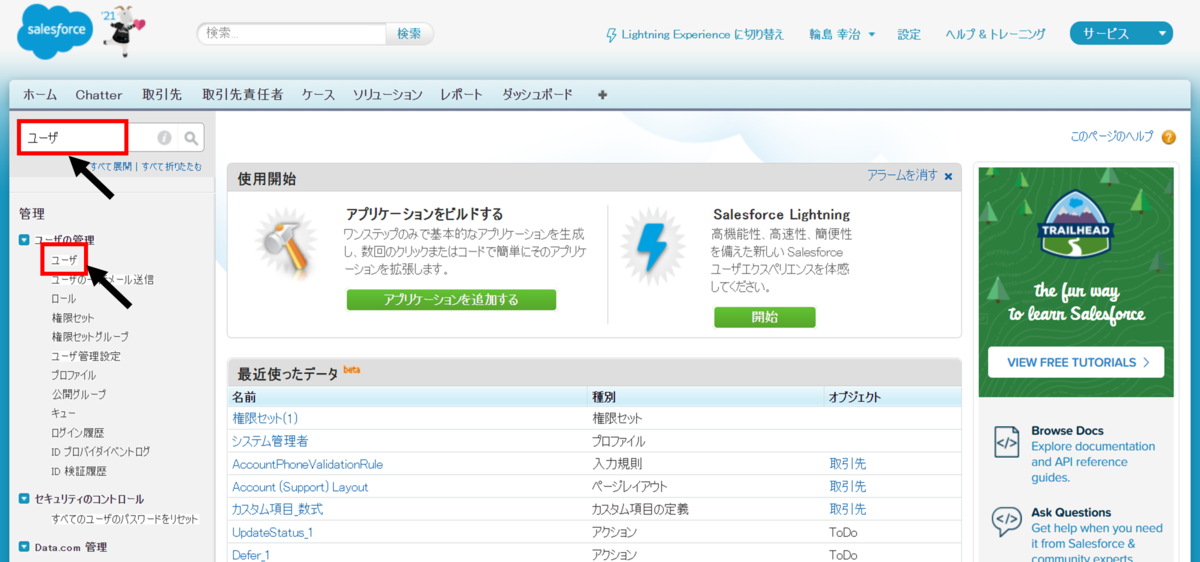Click the すべて展開 link

pyautogui.click(x=111, y=166)
